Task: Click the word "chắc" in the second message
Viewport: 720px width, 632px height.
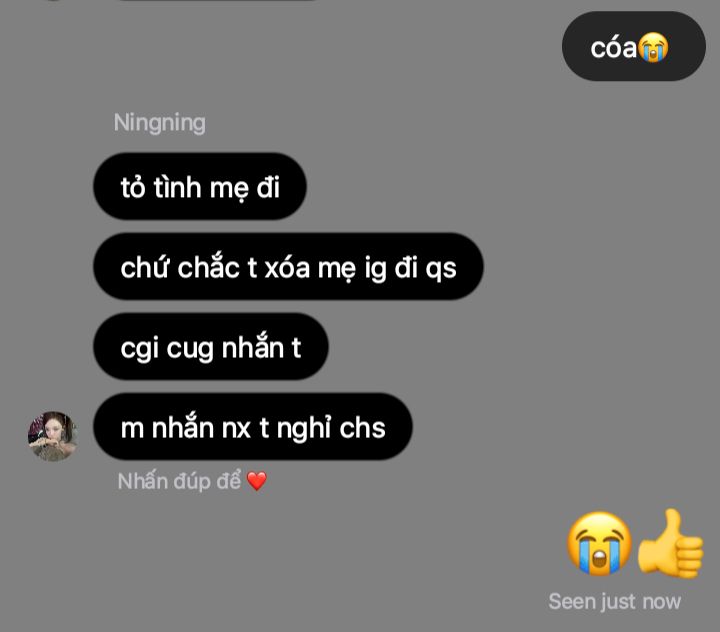Action: click(x=208, y=266)
